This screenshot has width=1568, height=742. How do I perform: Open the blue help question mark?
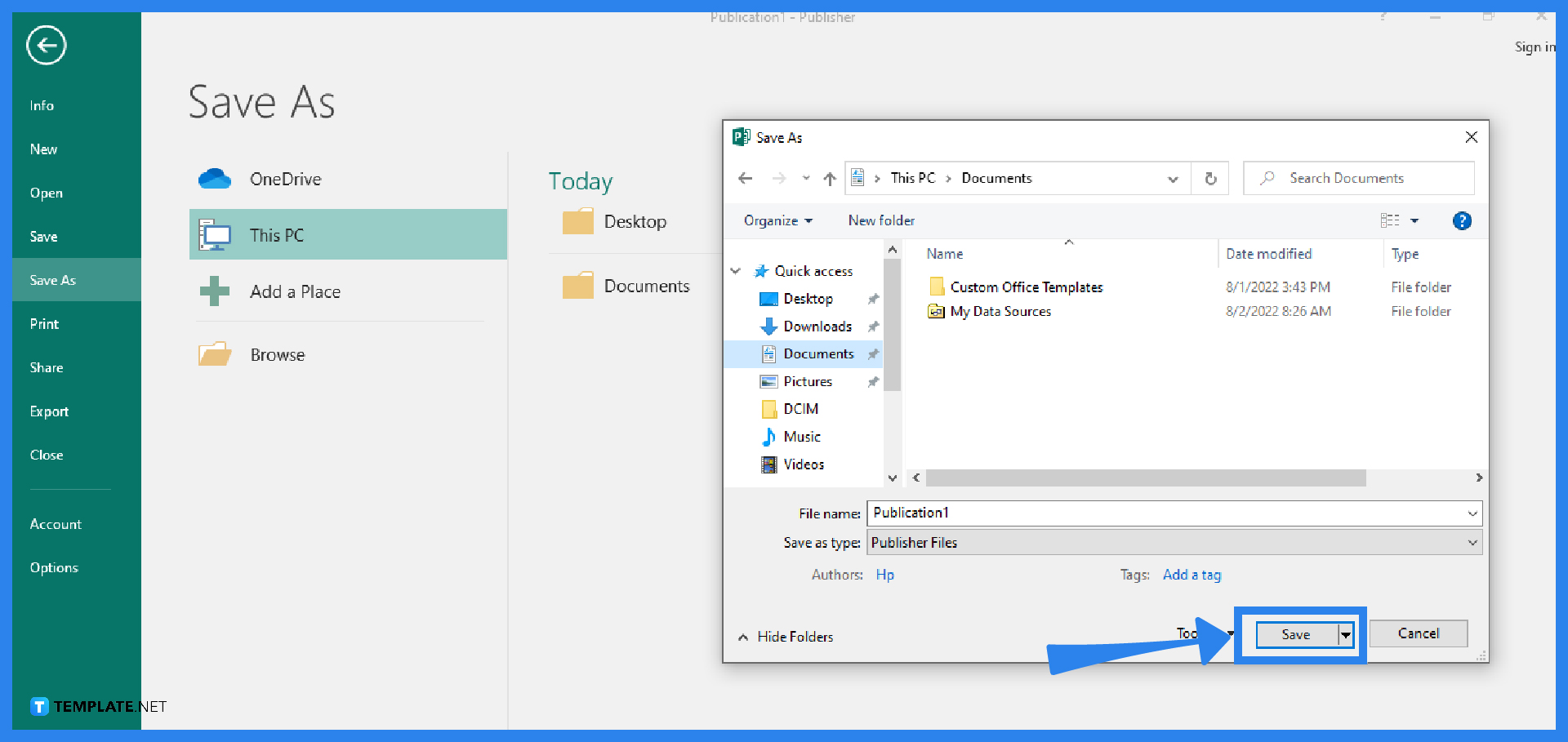coord(1462,220)
